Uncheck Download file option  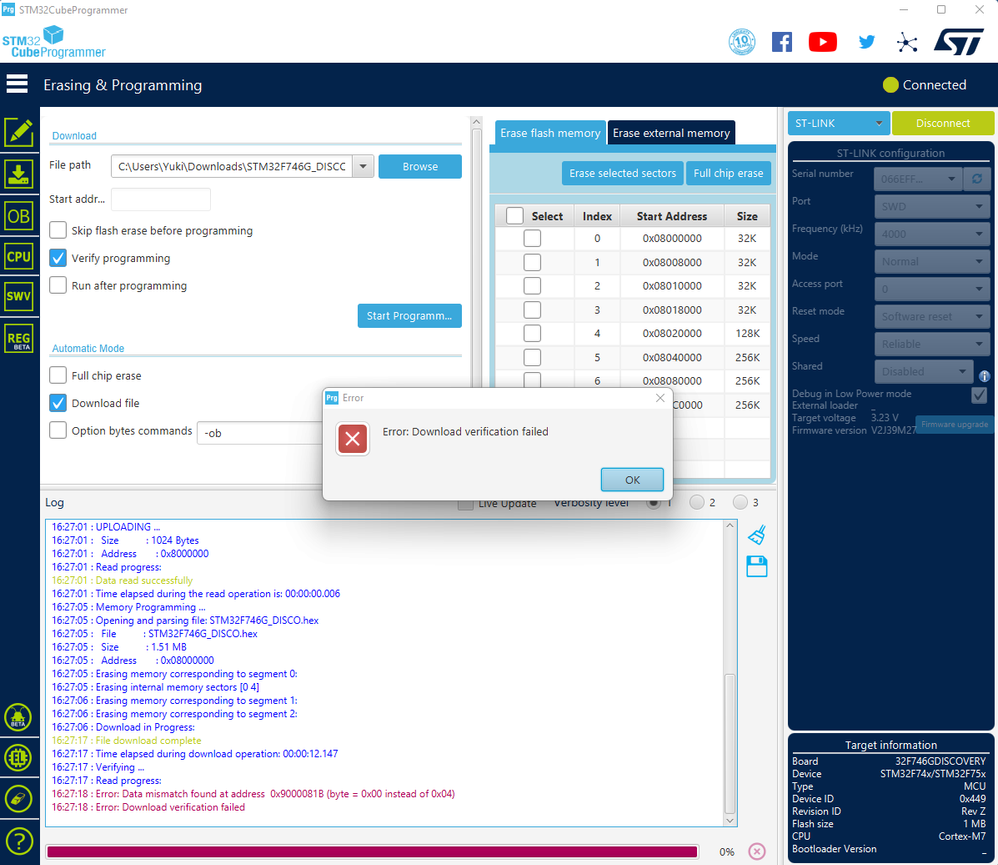[58, 403]
